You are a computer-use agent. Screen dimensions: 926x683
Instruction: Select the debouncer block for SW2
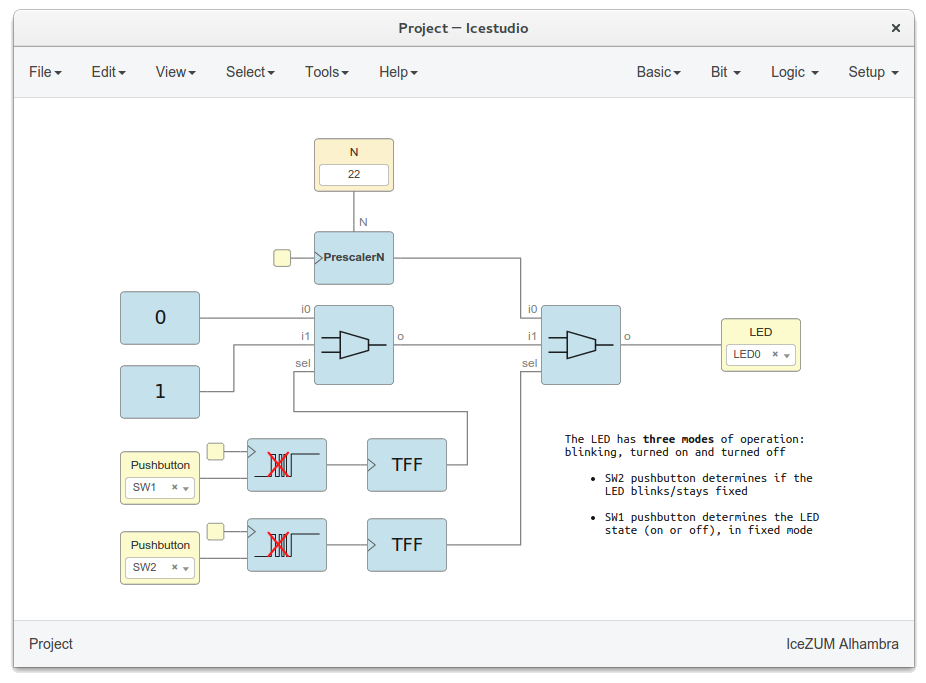287,545
